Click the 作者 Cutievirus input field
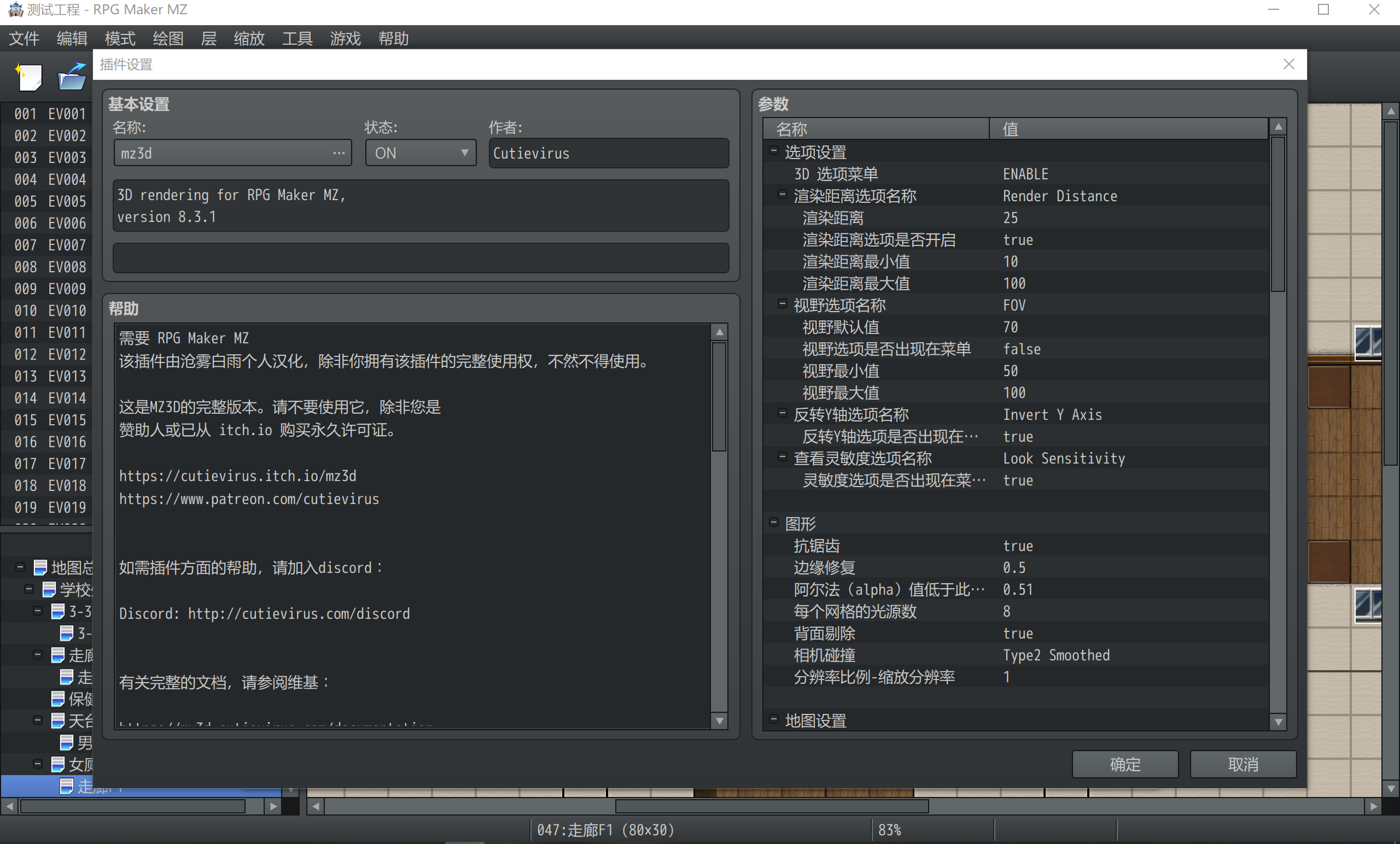The height and width of the screenshot is (844, 1400). (609, 154)
